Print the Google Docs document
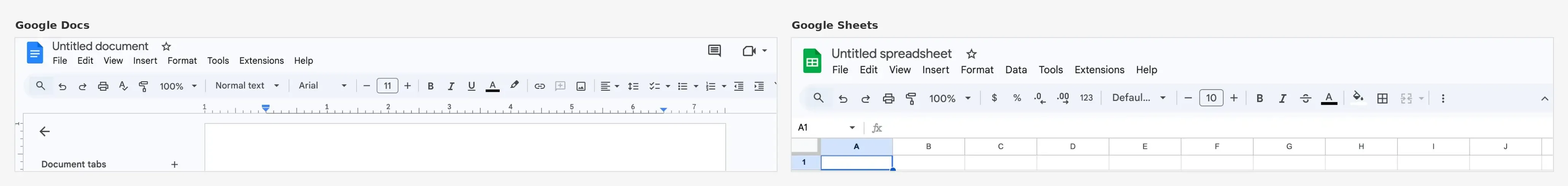This screenshot has height=186, width=1568. pos(103,86)
